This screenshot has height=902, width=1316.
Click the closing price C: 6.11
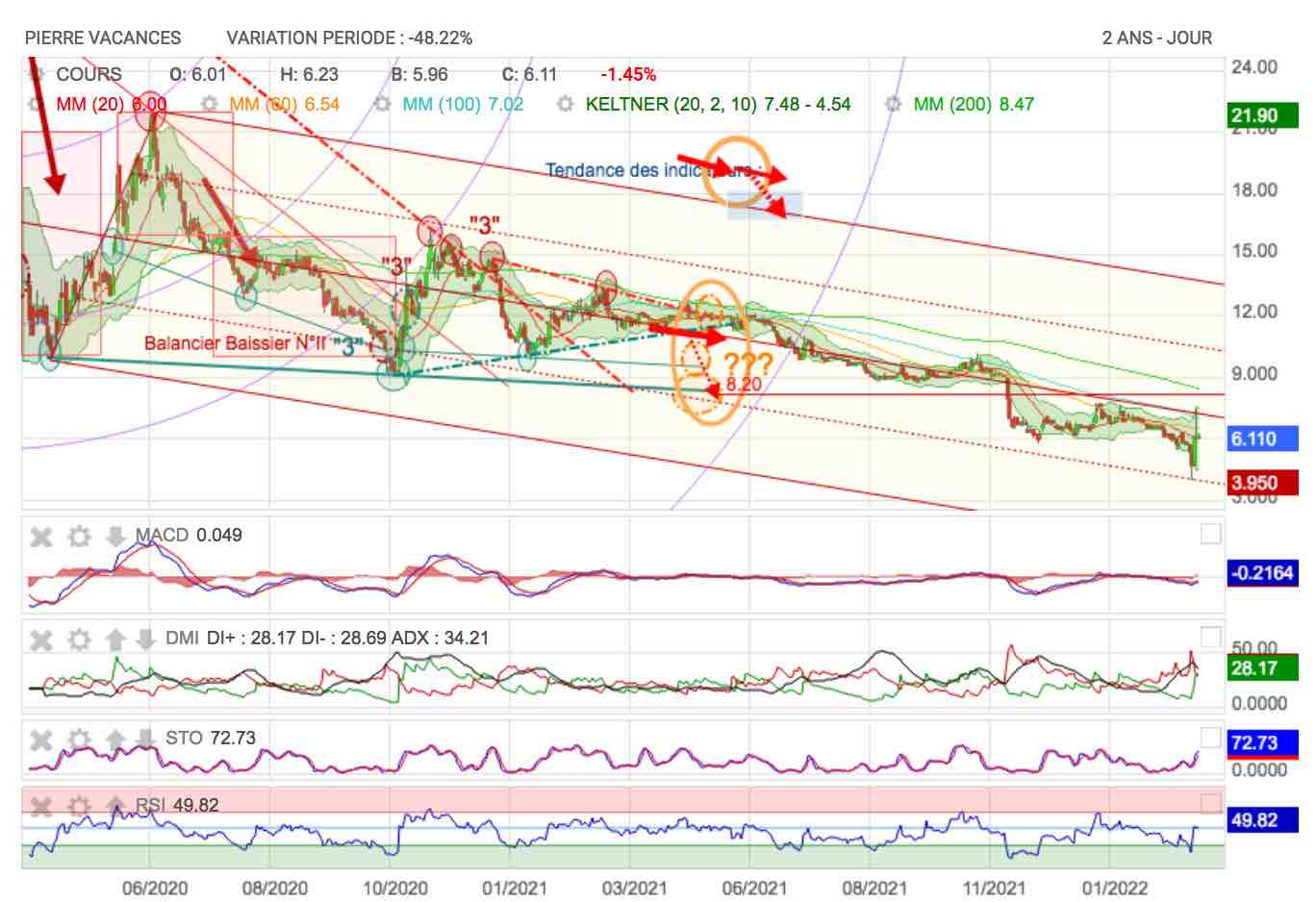(529, 74)
